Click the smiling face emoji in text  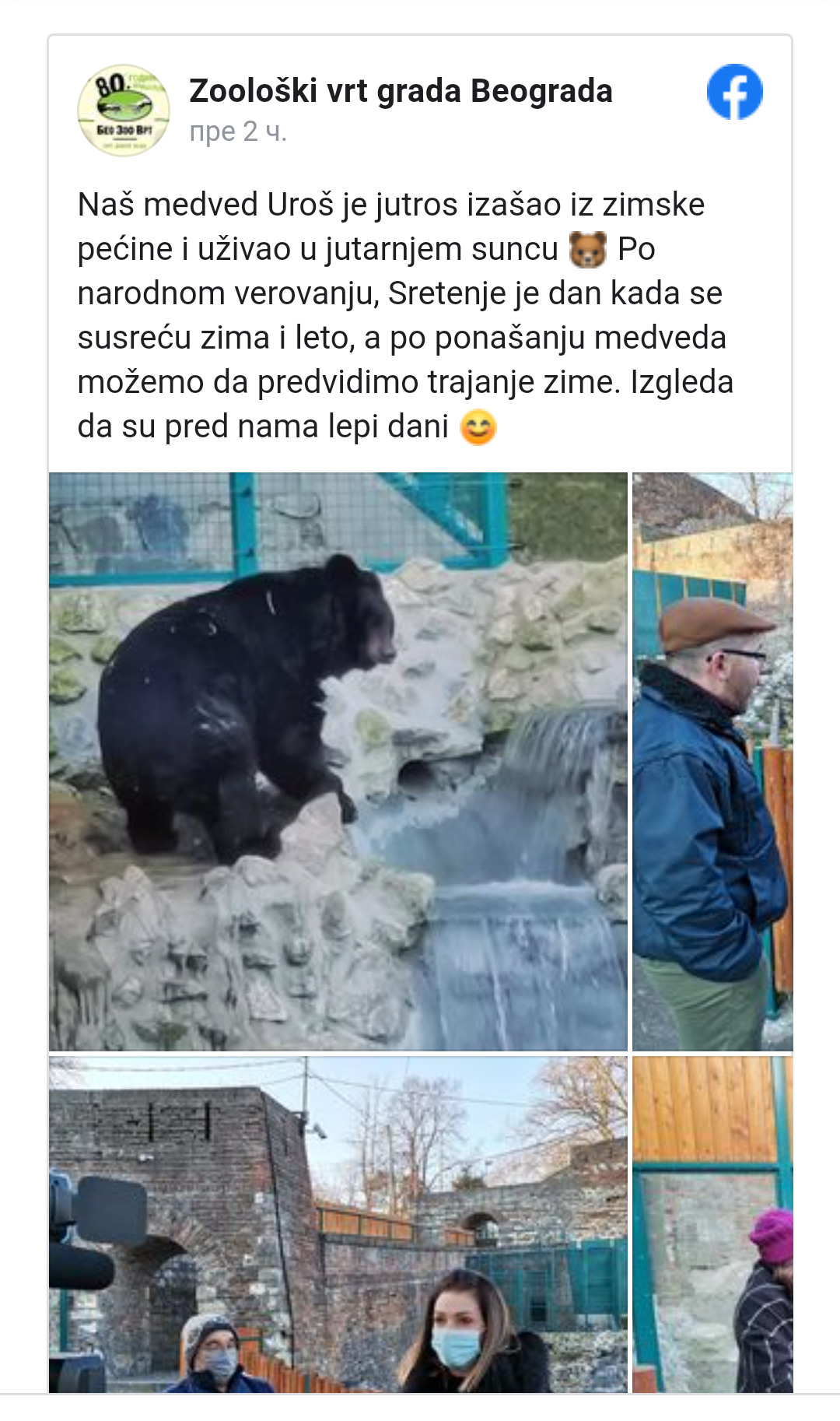(478, 427)
